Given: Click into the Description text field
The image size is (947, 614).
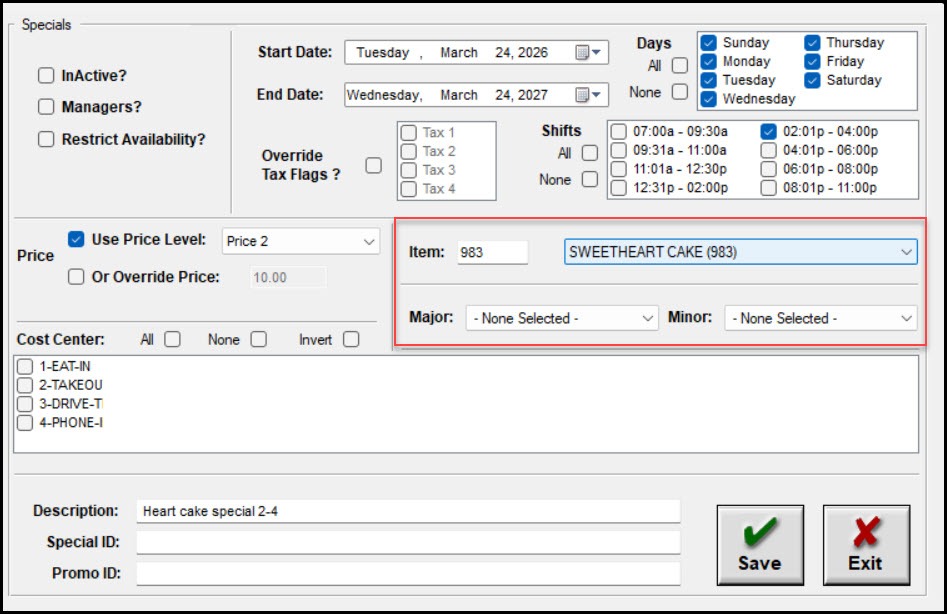Looking at the screenshot, I should pos(408,511).
